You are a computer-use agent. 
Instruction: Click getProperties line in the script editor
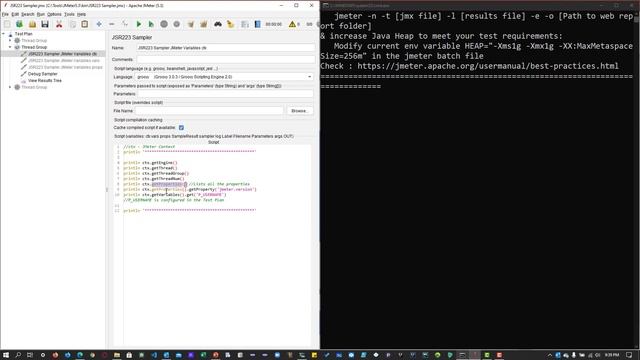coord(187,184)
